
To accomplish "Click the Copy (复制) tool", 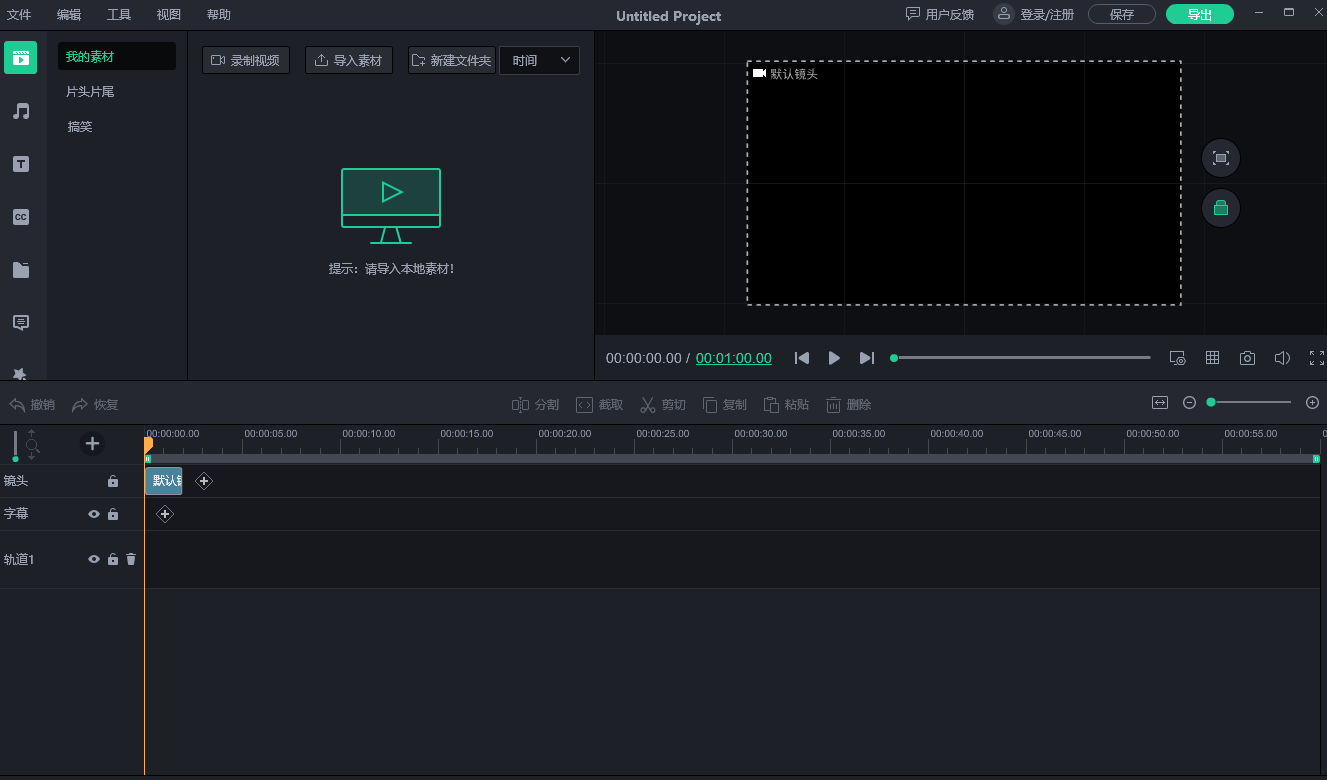I will [725, 405].
